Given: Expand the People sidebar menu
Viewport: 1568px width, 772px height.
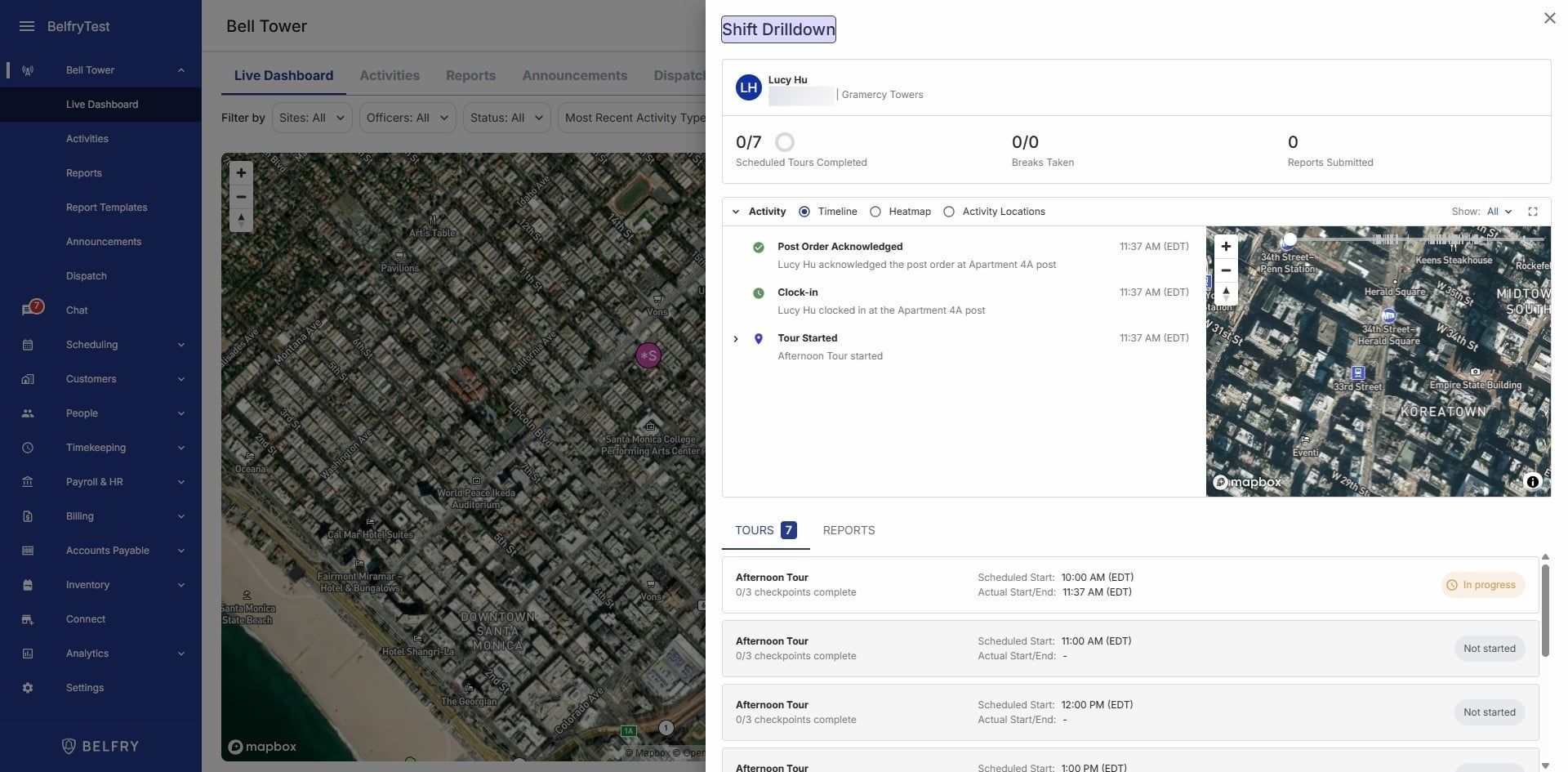Looking at the screenshot, I should pos(181,413).
